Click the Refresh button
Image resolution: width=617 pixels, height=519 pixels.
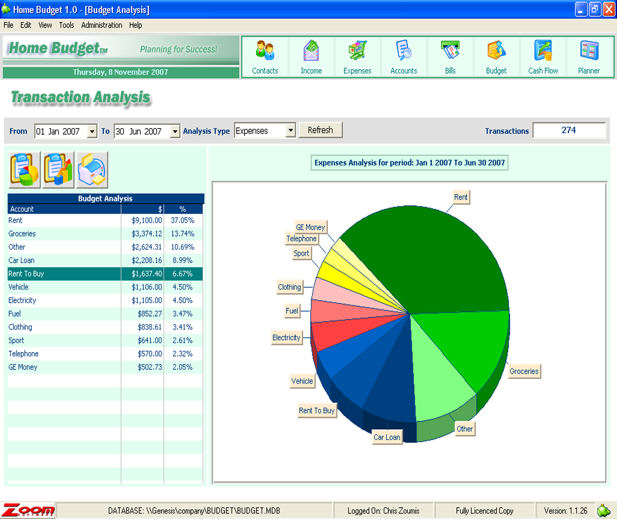tap(320, 130)
